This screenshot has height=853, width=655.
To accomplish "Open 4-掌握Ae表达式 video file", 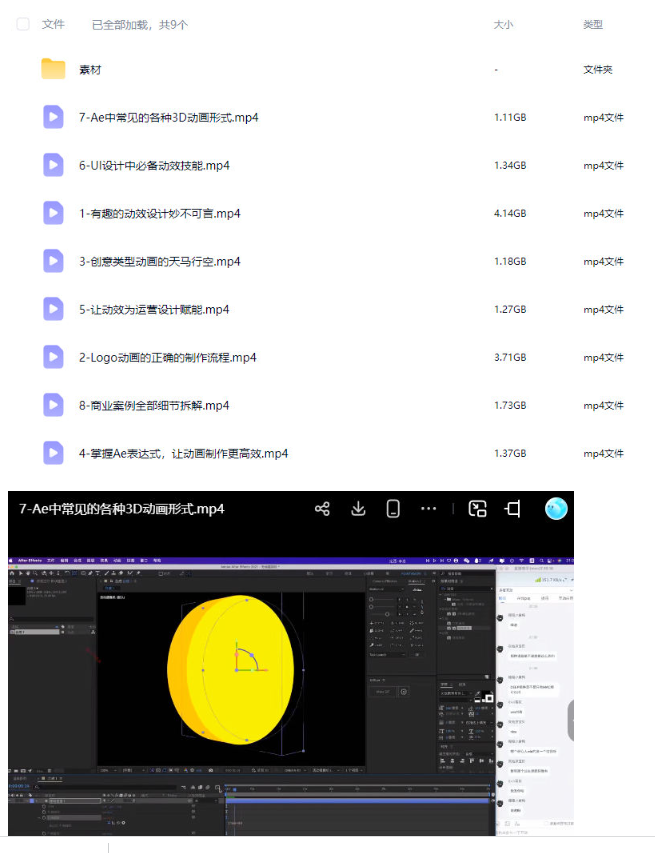I will coord(183,453).
